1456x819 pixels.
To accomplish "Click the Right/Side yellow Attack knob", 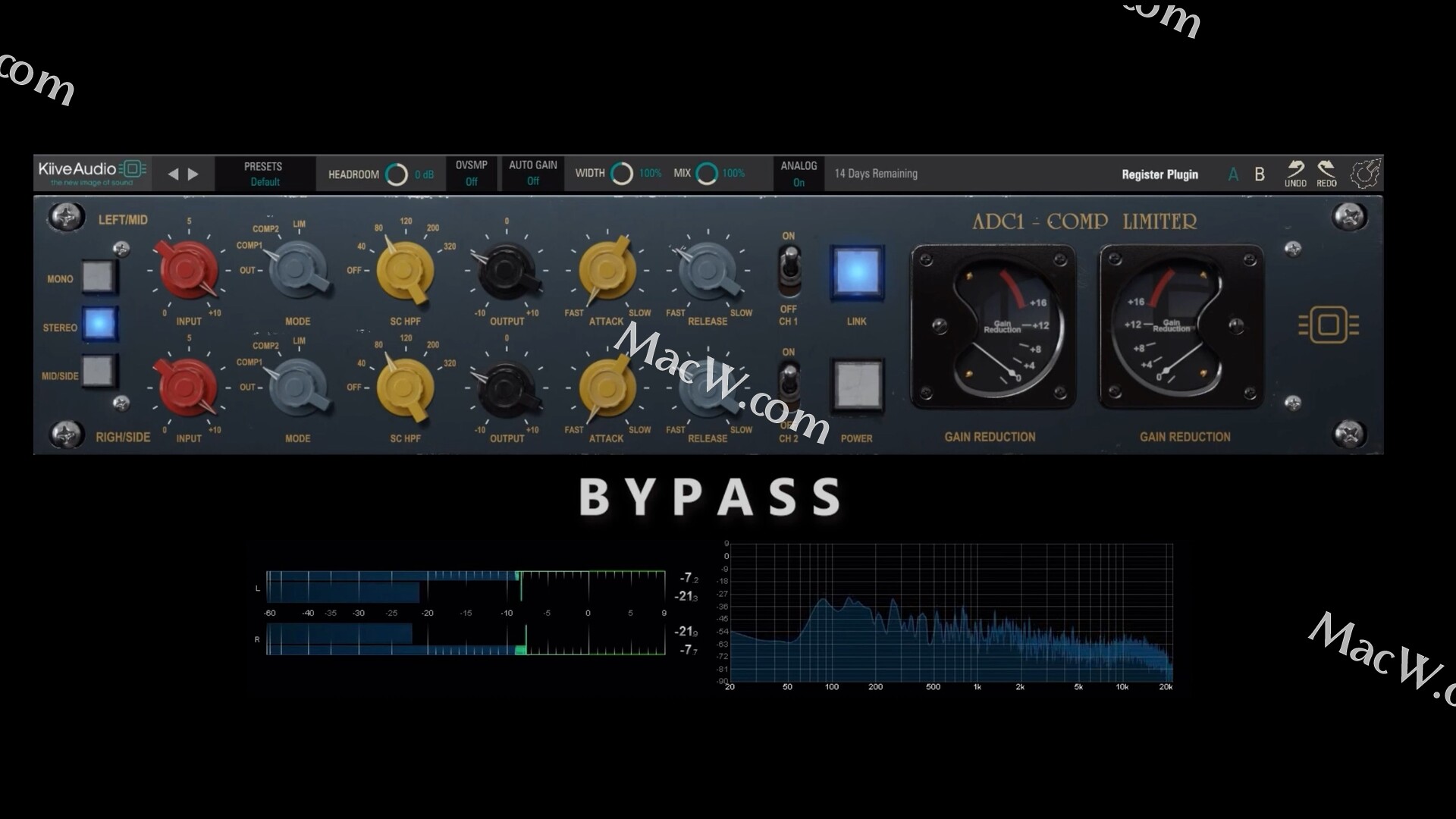I will (x=607, y=387).
